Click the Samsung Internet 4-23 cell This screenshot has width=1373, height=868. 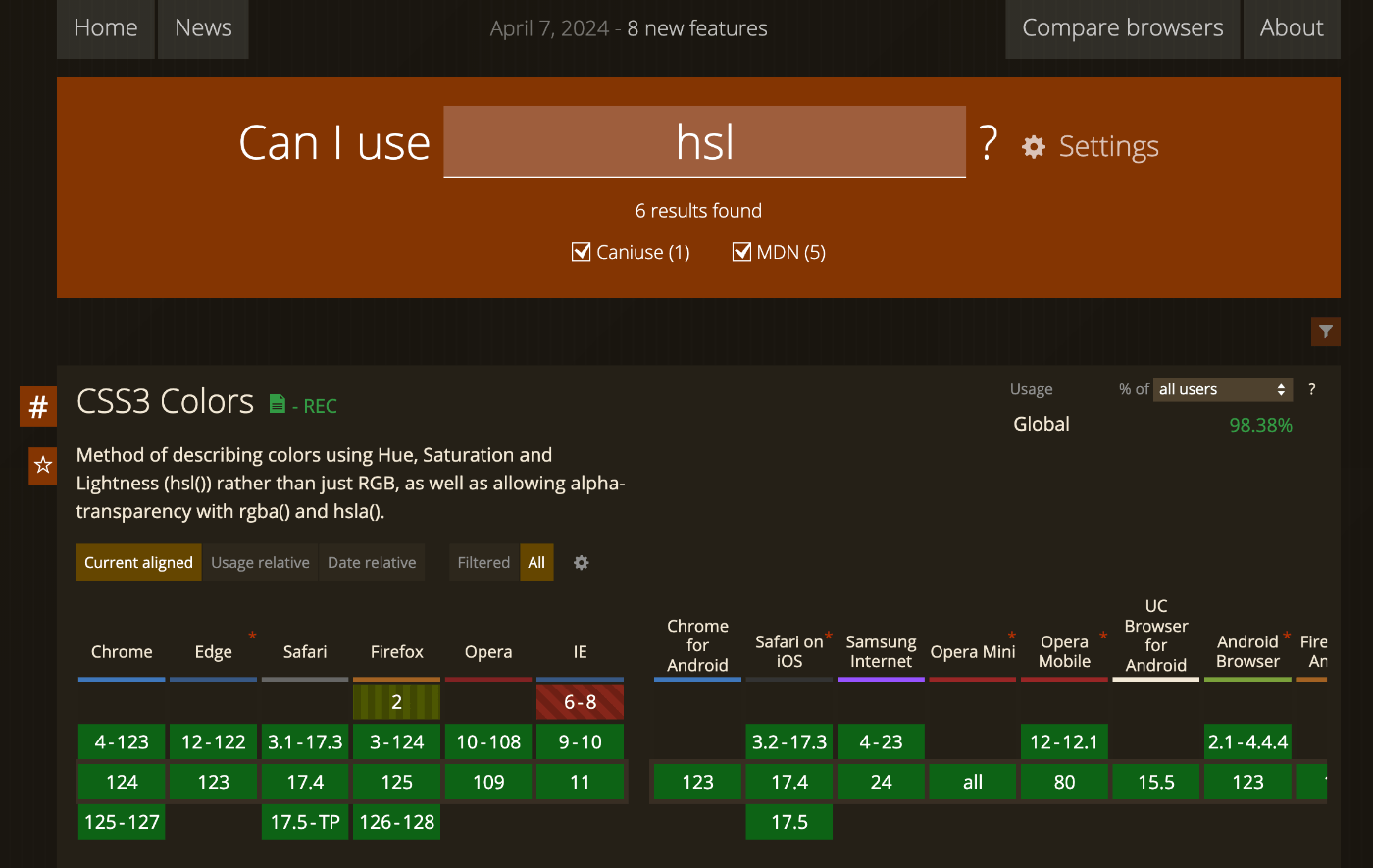881,742
